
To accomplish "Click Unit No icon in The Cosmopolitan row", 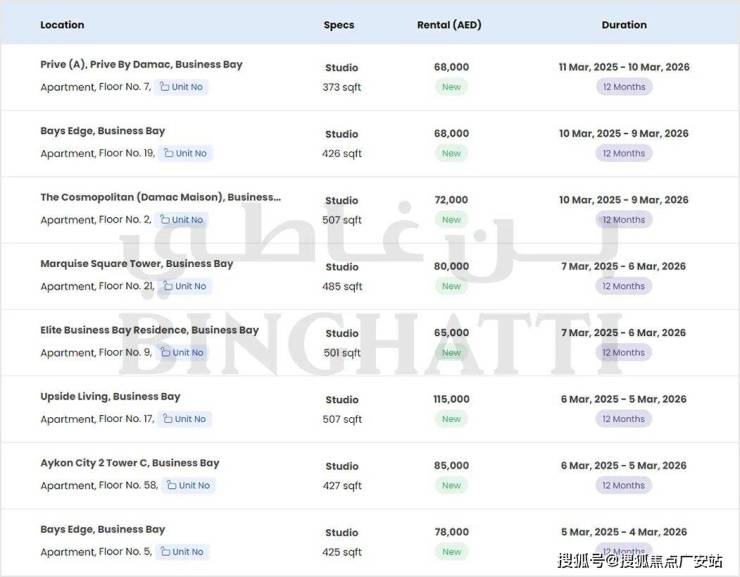I will [x=165, y=220].
